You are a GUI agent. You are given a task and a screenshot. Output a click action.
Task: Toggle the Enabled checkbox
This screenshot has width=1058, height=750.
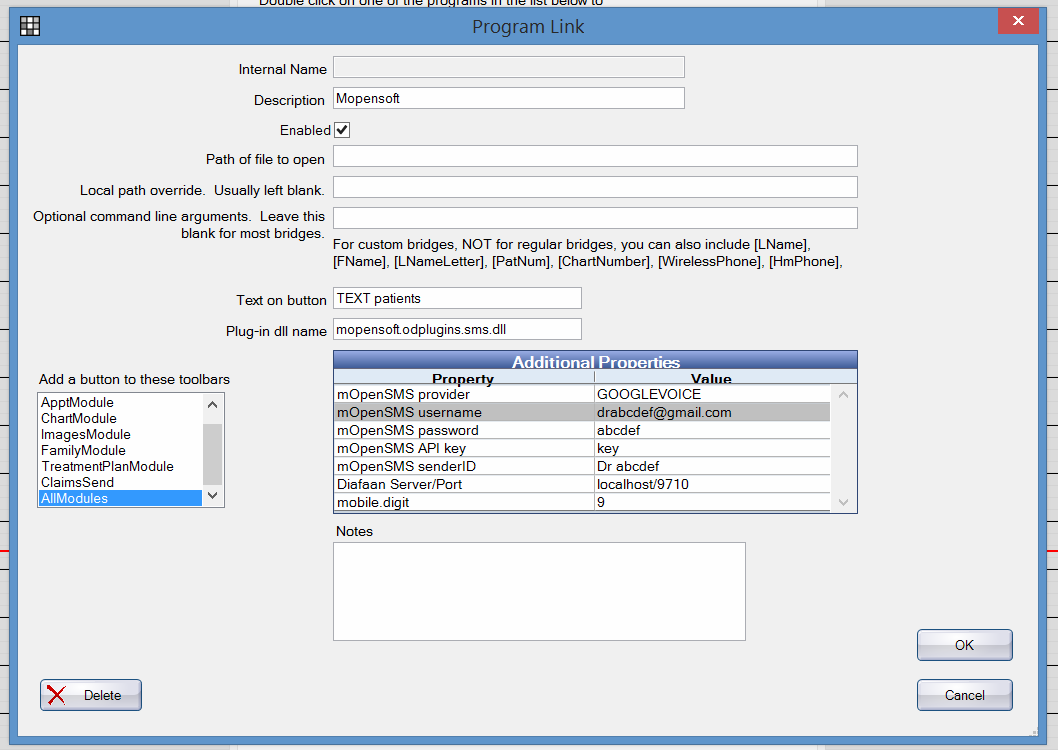coord(342,130)
